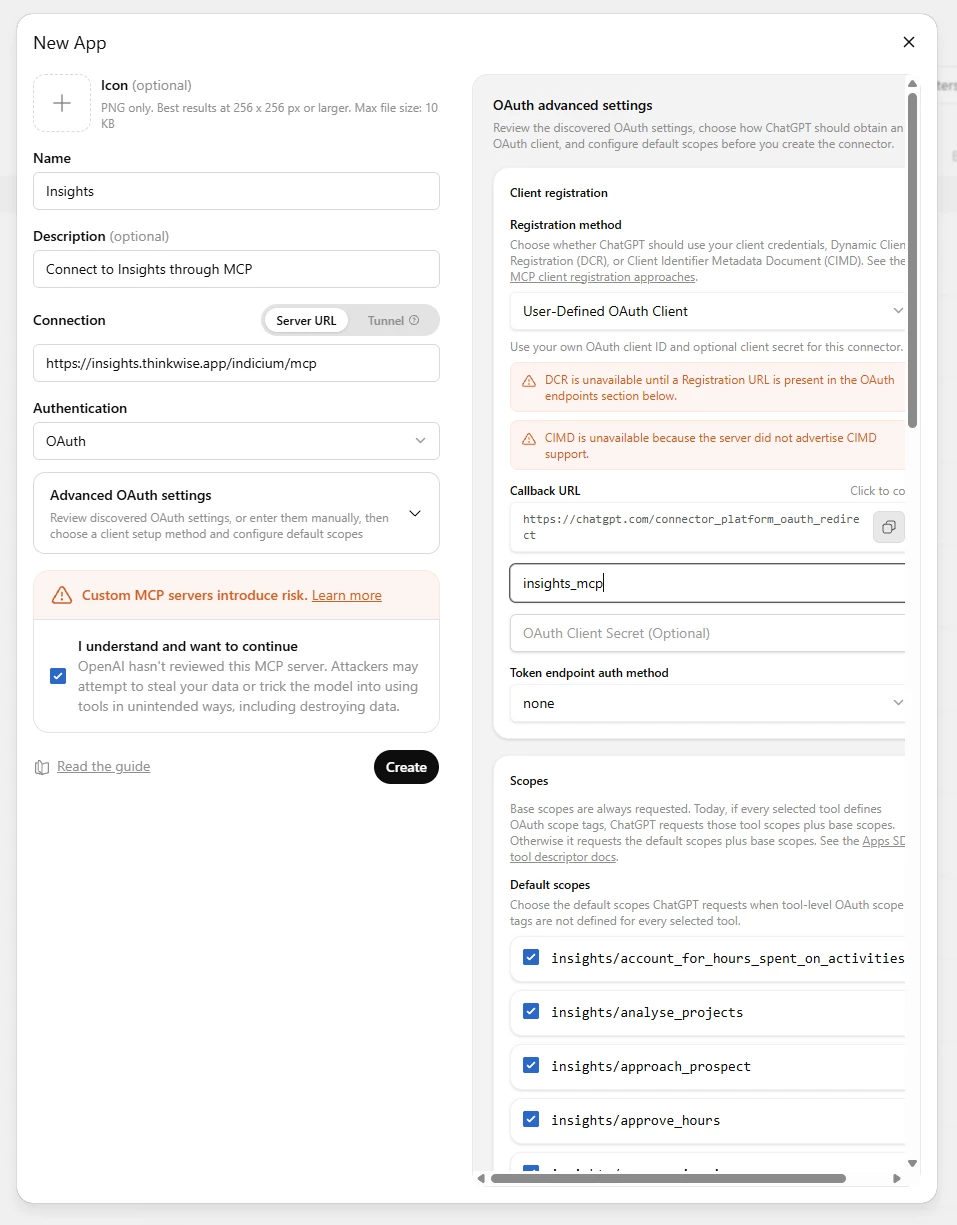Image resolution: width=957 pixels, height=1225 pixels.
Task: Click the horizontal scrollbar thumb in OAuth panel
Action: point(668,1179)
